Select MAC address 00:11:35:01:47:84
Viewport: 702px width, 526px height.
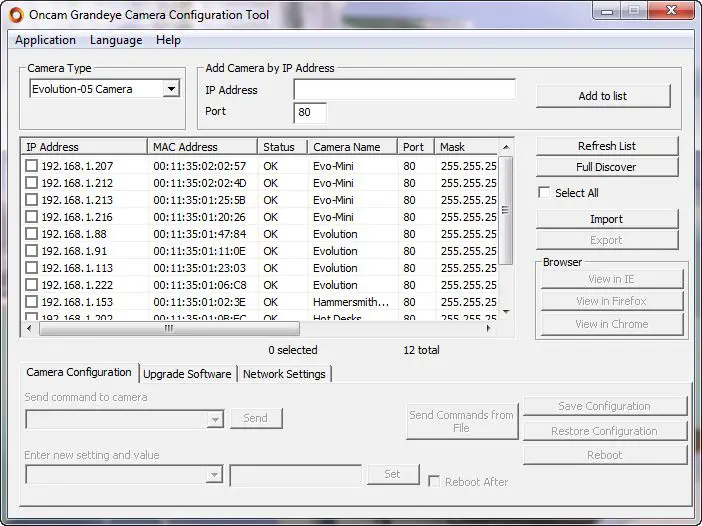tap(200, 234)
